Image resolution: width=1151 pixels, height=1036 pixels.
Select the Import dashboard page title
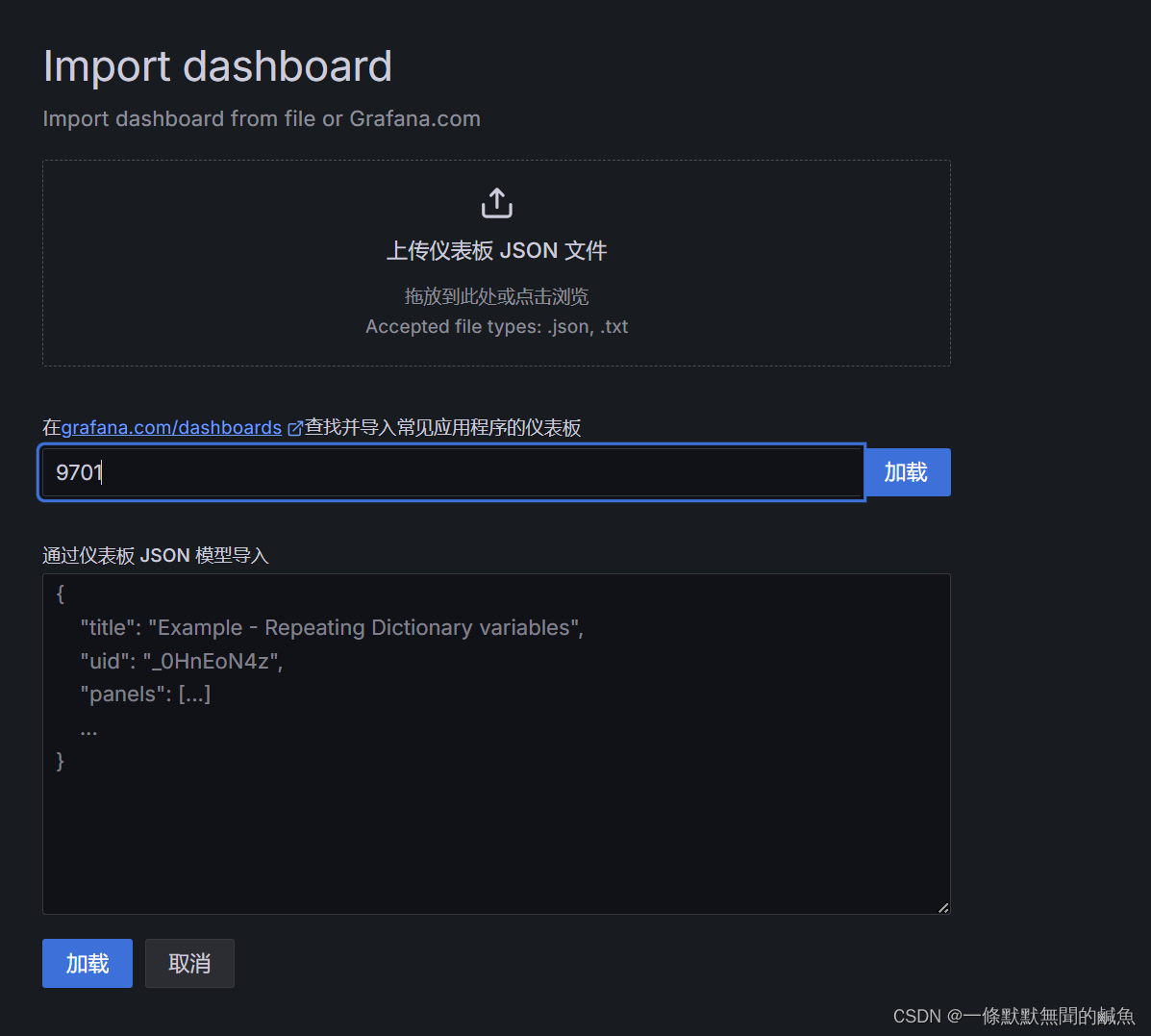(217, 65)
